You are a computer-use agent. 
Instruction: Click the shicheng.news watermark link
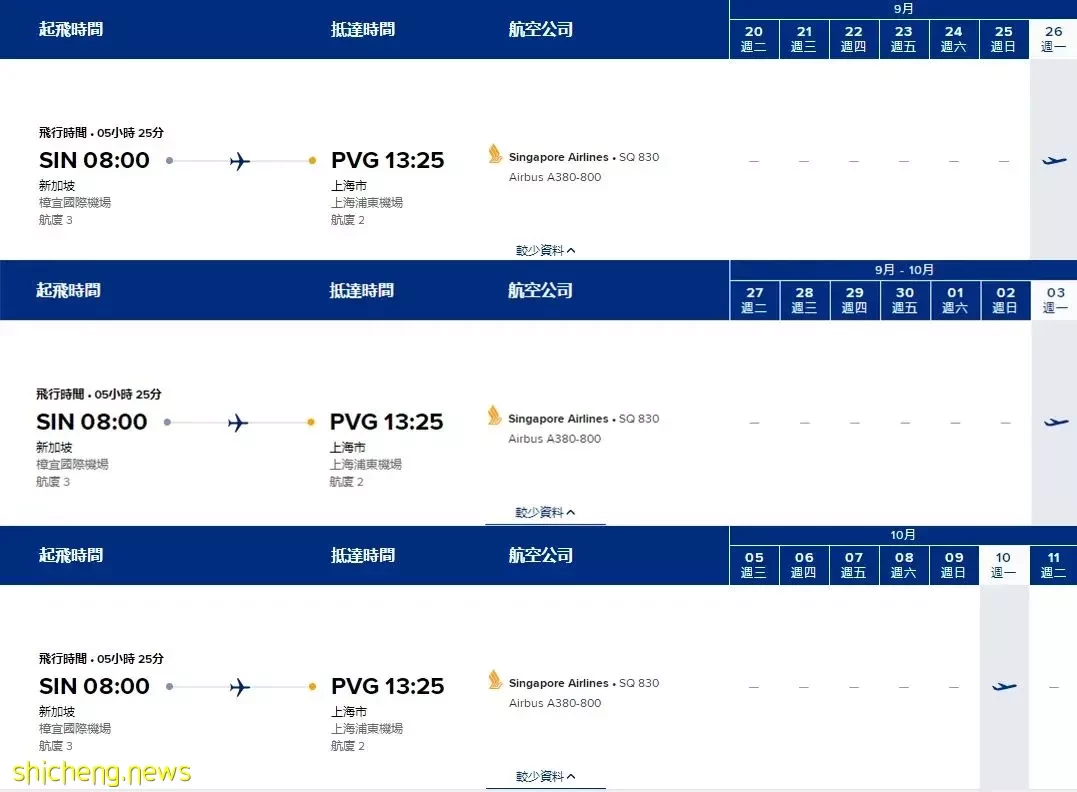pos(102,772)
